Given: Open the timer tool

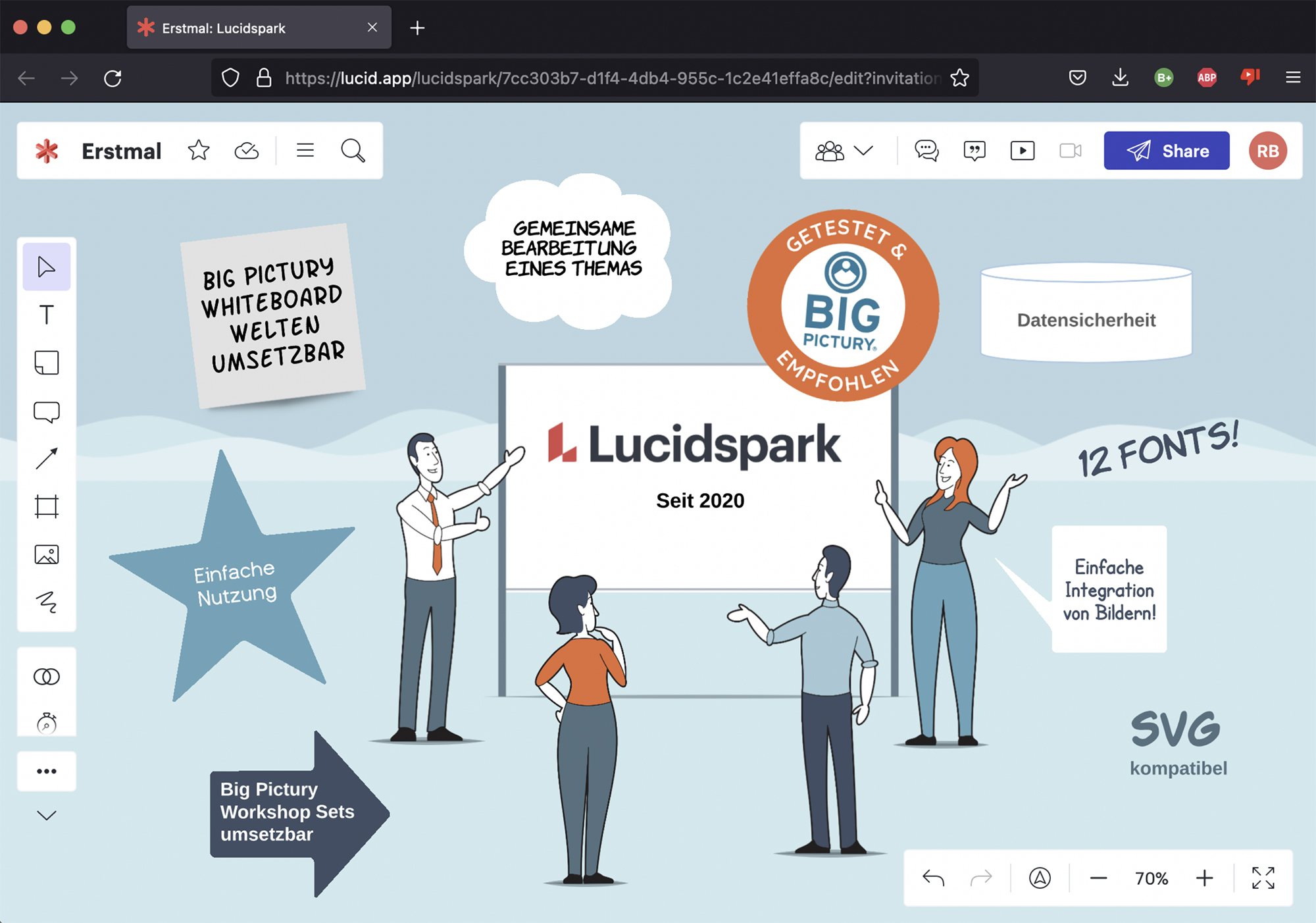Looking at the screenshot, I should (x=46, y=723).
